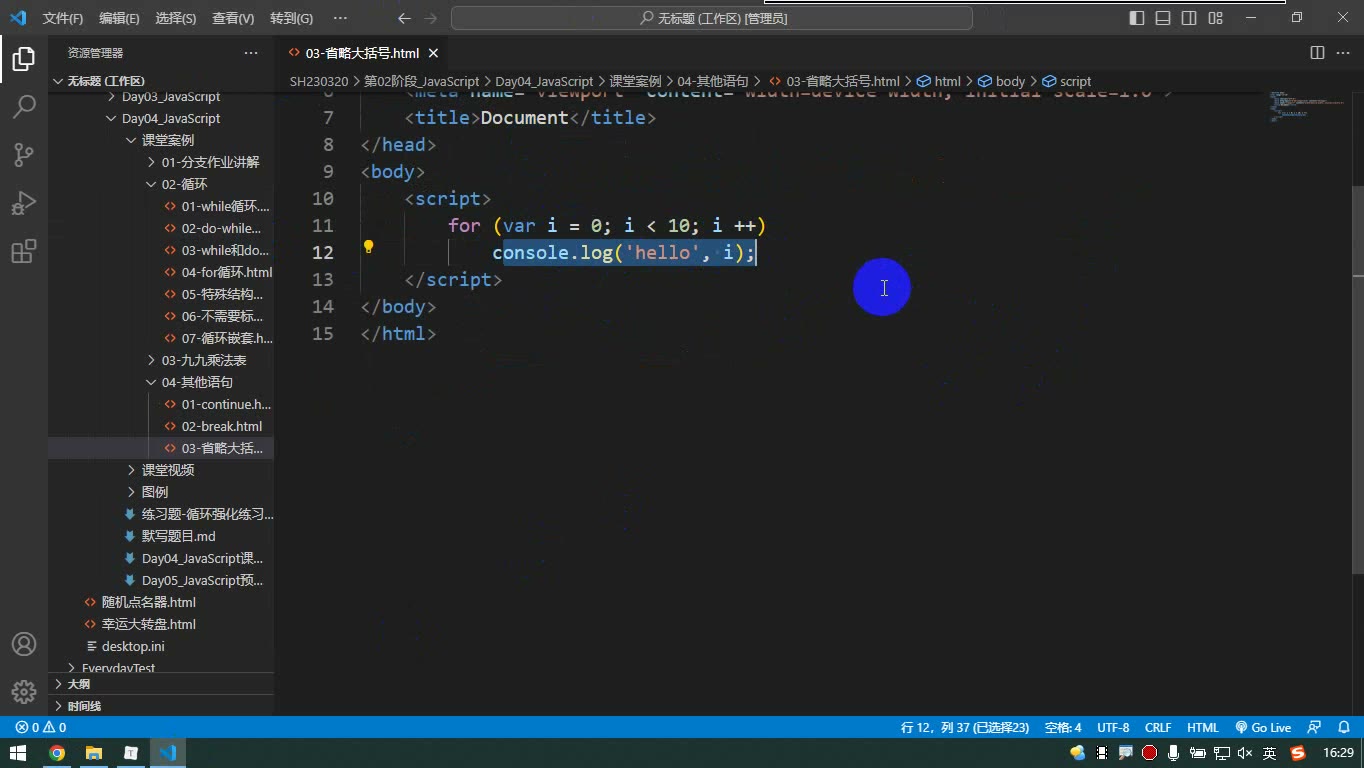This screenshot has width=1364, height=768.
Task: Open 02-break.html file in explorer
Action: click(161, 426)
